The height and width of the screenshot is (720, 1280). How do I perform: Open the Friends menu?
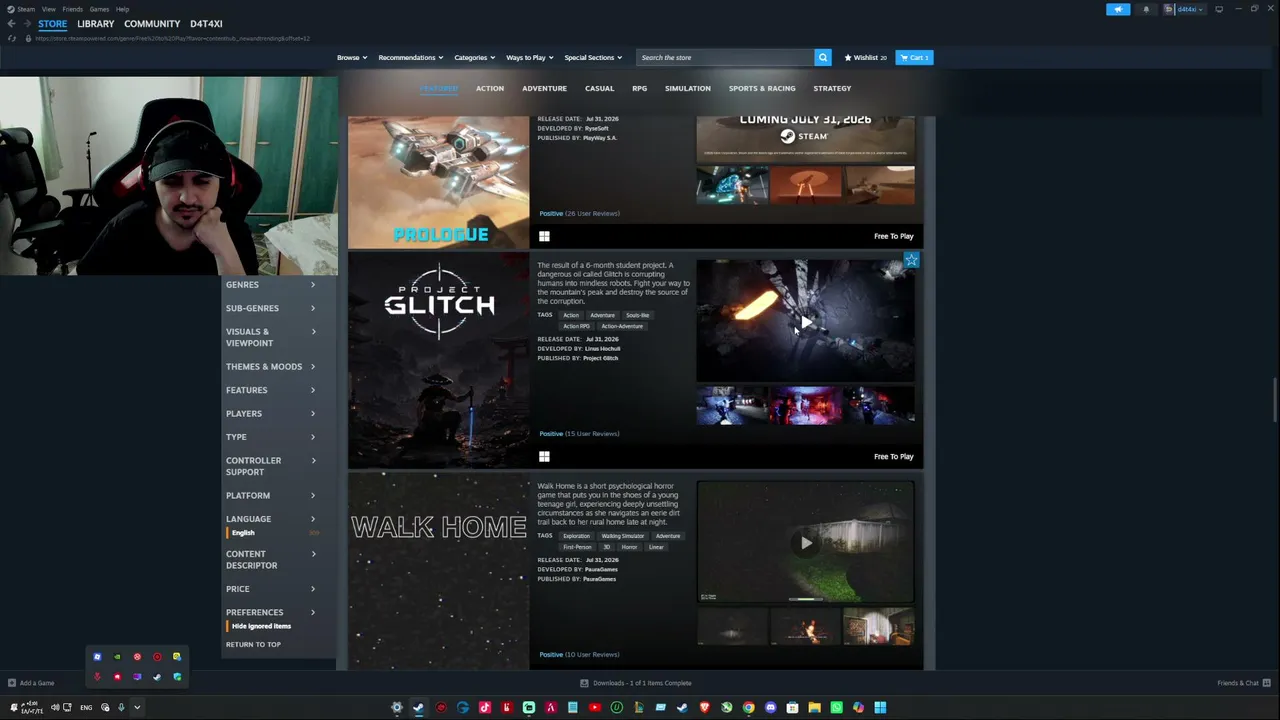(x=73, y=9)
